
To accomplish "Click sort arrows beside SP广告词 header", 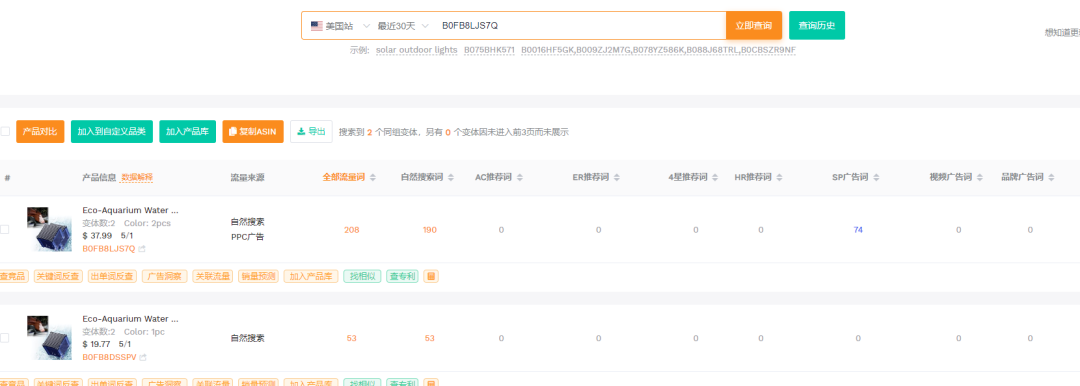I will click(x=877, y=178).
